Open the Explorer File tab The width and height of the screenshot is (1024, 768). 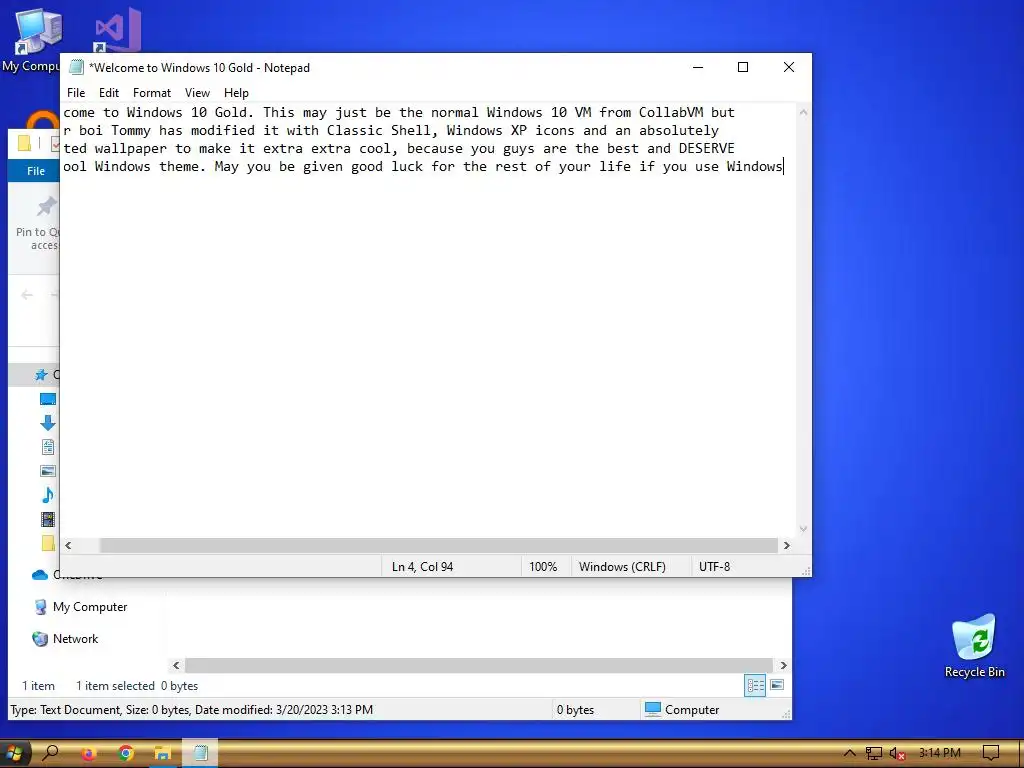tap(35, 170)
